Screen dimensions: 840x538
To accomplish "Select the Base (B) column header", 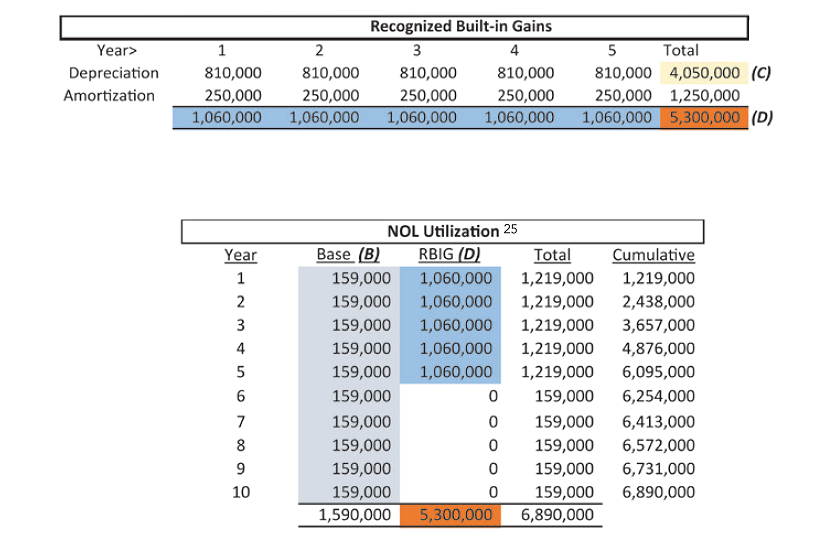I will pyautogui.click(x=347, y=254).
